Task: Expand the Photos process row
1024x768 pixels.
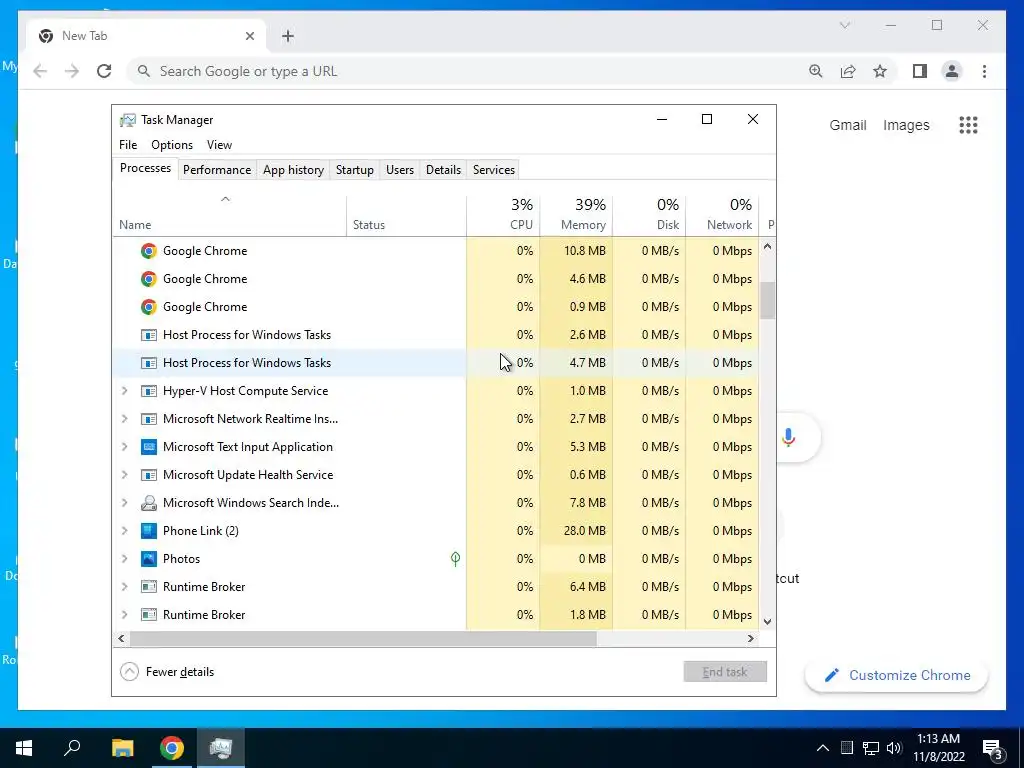Action: pos(124,559)
